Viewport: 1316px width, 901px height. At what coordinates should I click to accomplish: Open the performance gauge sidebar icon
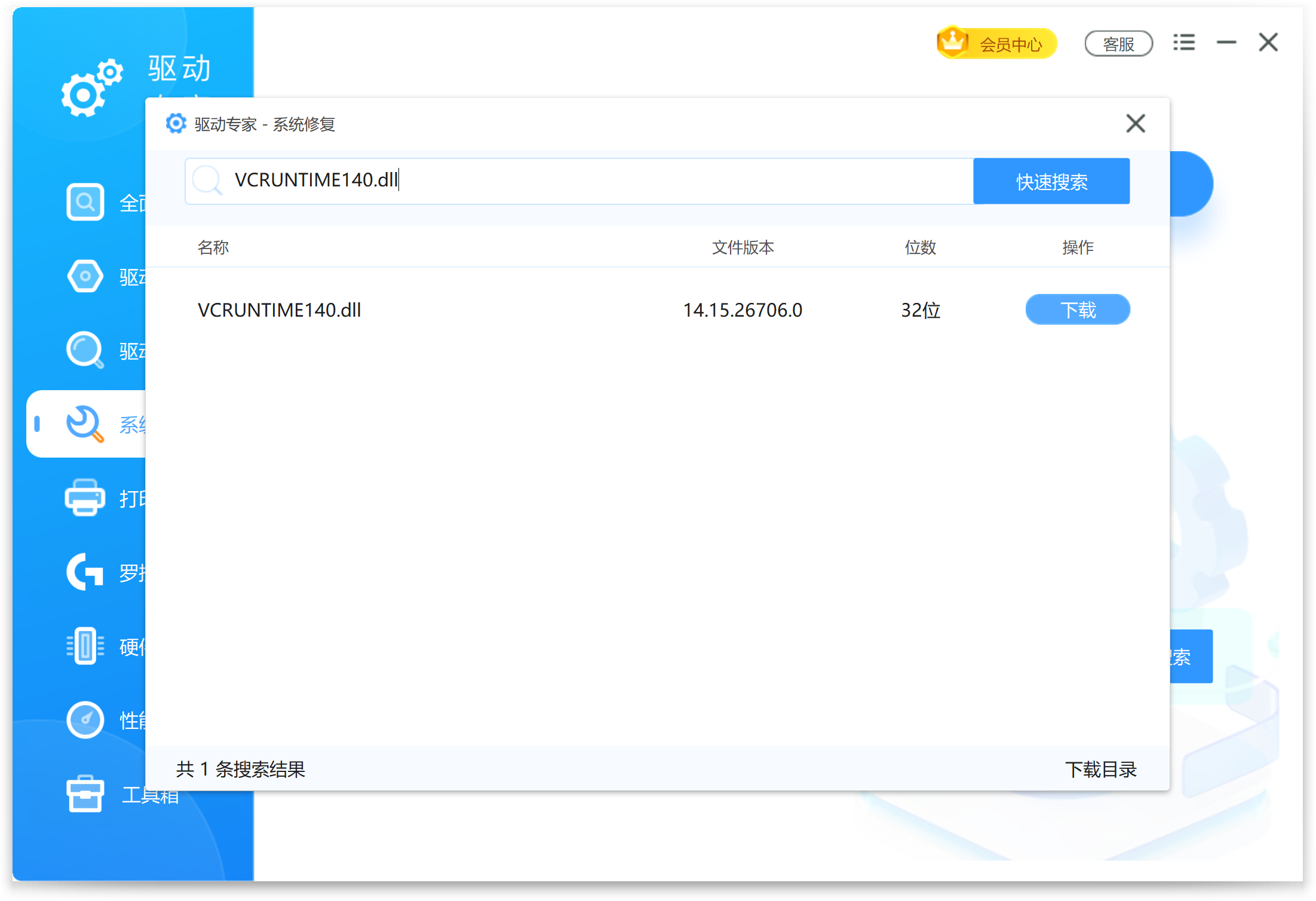click(x=85, y=720)
